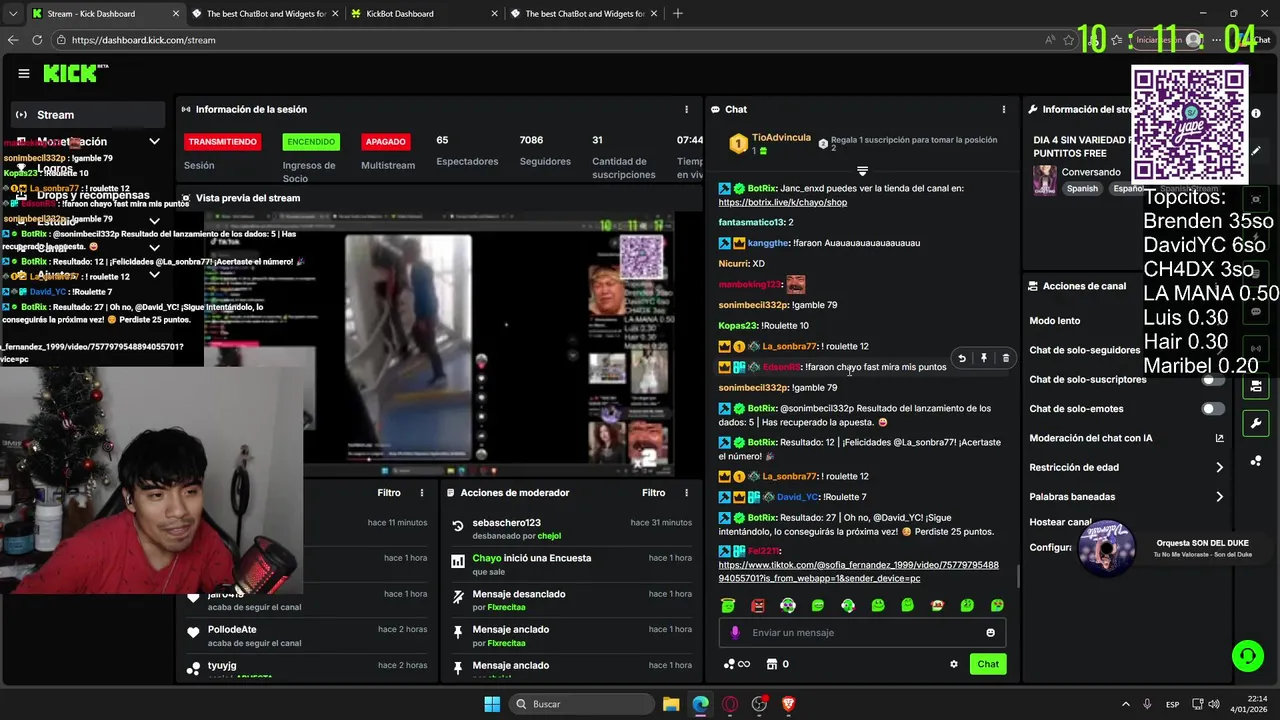Toggle Chat de solo-emotes switch

(1213, 409)
